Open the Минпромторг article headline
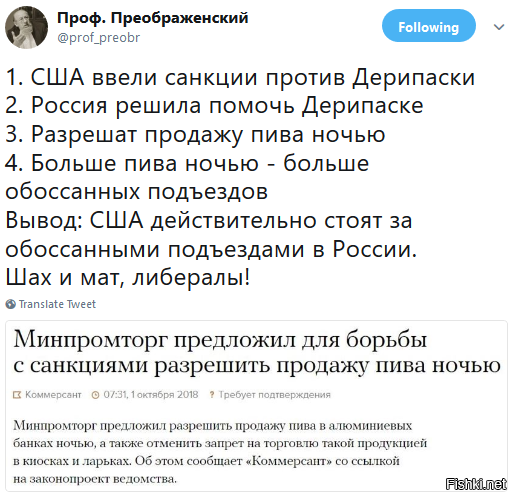The width and height of the screenshot is (512, 496). [x=257, y=353]
